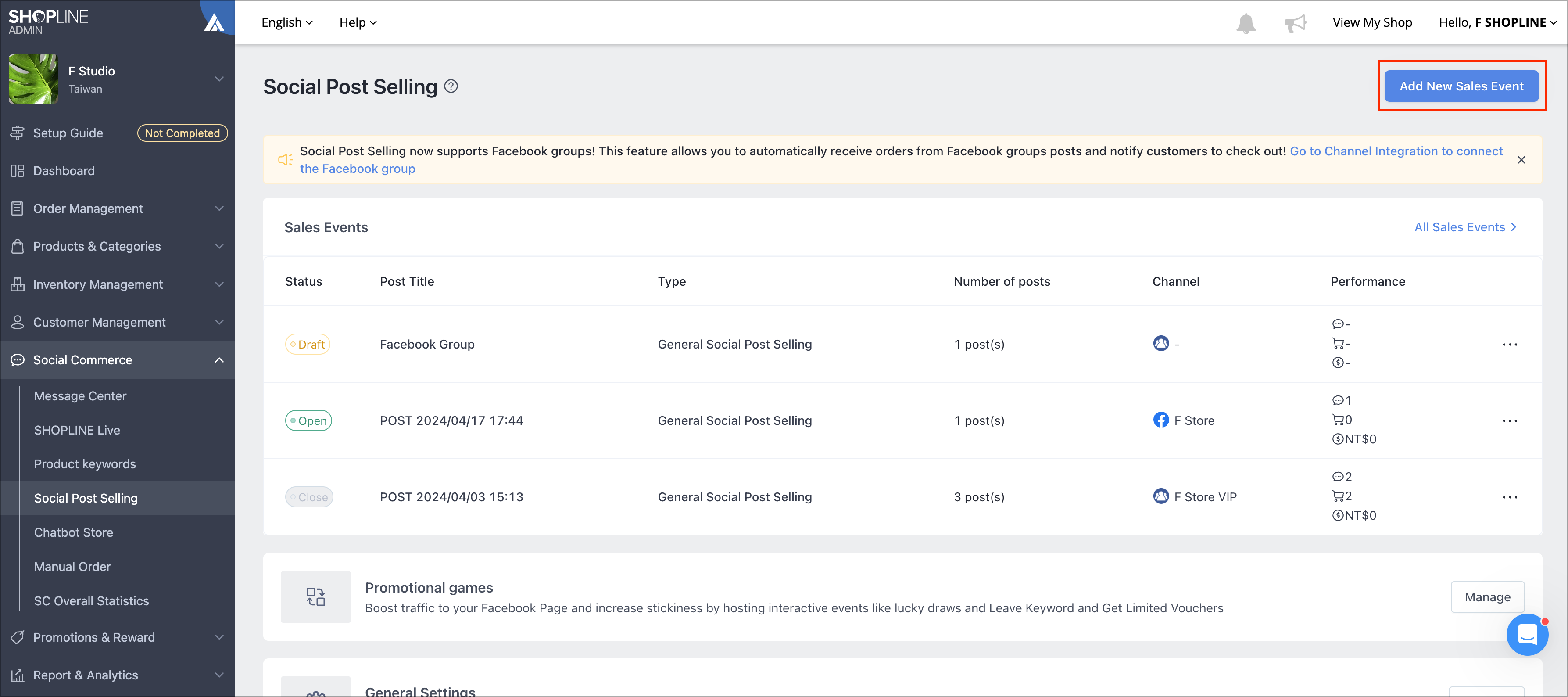1568x697 pixels.
Task: Click the Facebook Group post title
Action: pyautogui.click(x=427, y=344)
